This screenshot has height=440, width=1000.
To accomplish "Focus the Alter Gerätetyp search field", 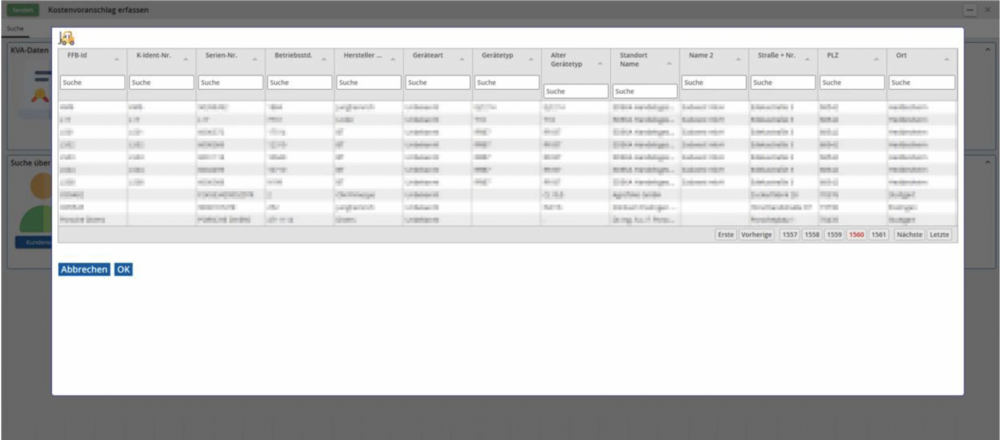I will [576, 91].
